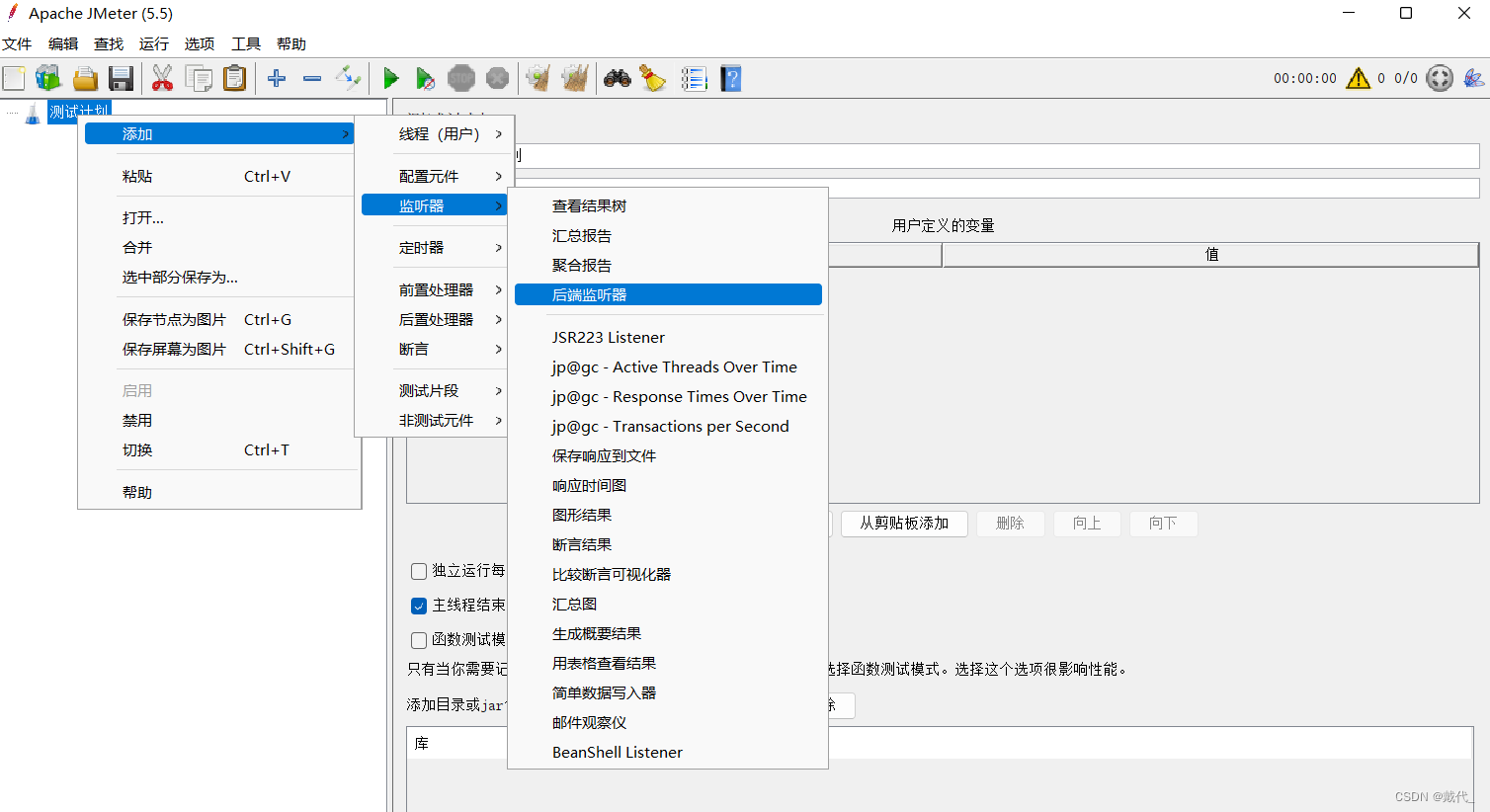Click 保存节点为图片 in context menu

[x=218, y=319]
